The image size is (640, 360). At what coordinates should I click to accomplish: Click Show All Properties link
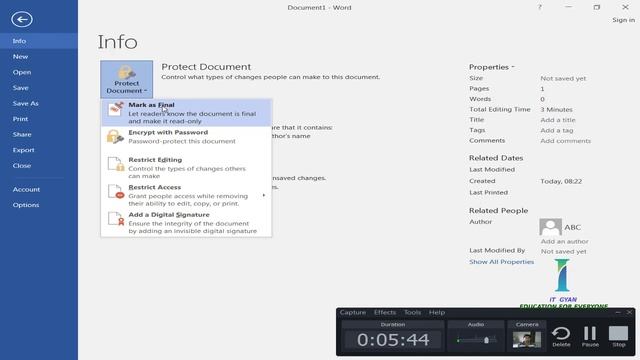click(501, 262)
